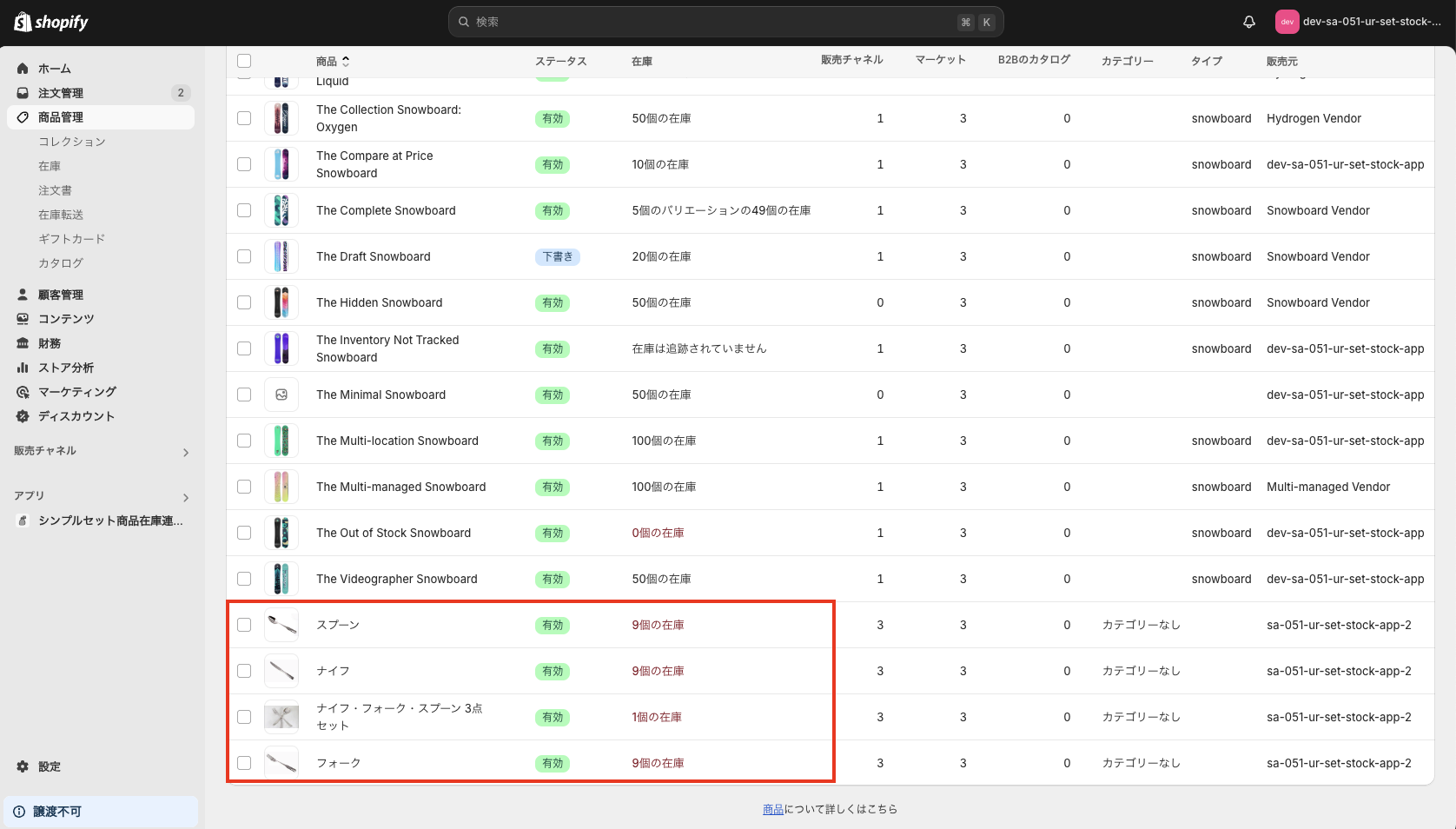The width and height of the screenshot is (1456, 829).
Task: Click 1個の在庫 in 3点セット row
Action: (x=657, y=717)
